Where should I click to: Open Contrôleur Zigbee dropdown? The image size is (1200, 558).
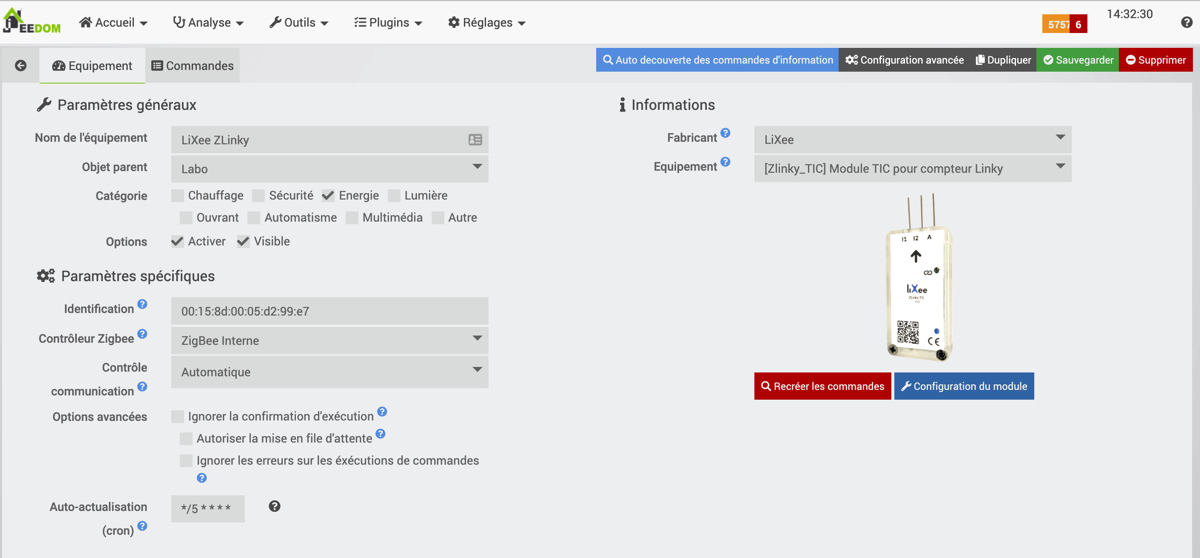pyautogui.click(x=329, y=340)
